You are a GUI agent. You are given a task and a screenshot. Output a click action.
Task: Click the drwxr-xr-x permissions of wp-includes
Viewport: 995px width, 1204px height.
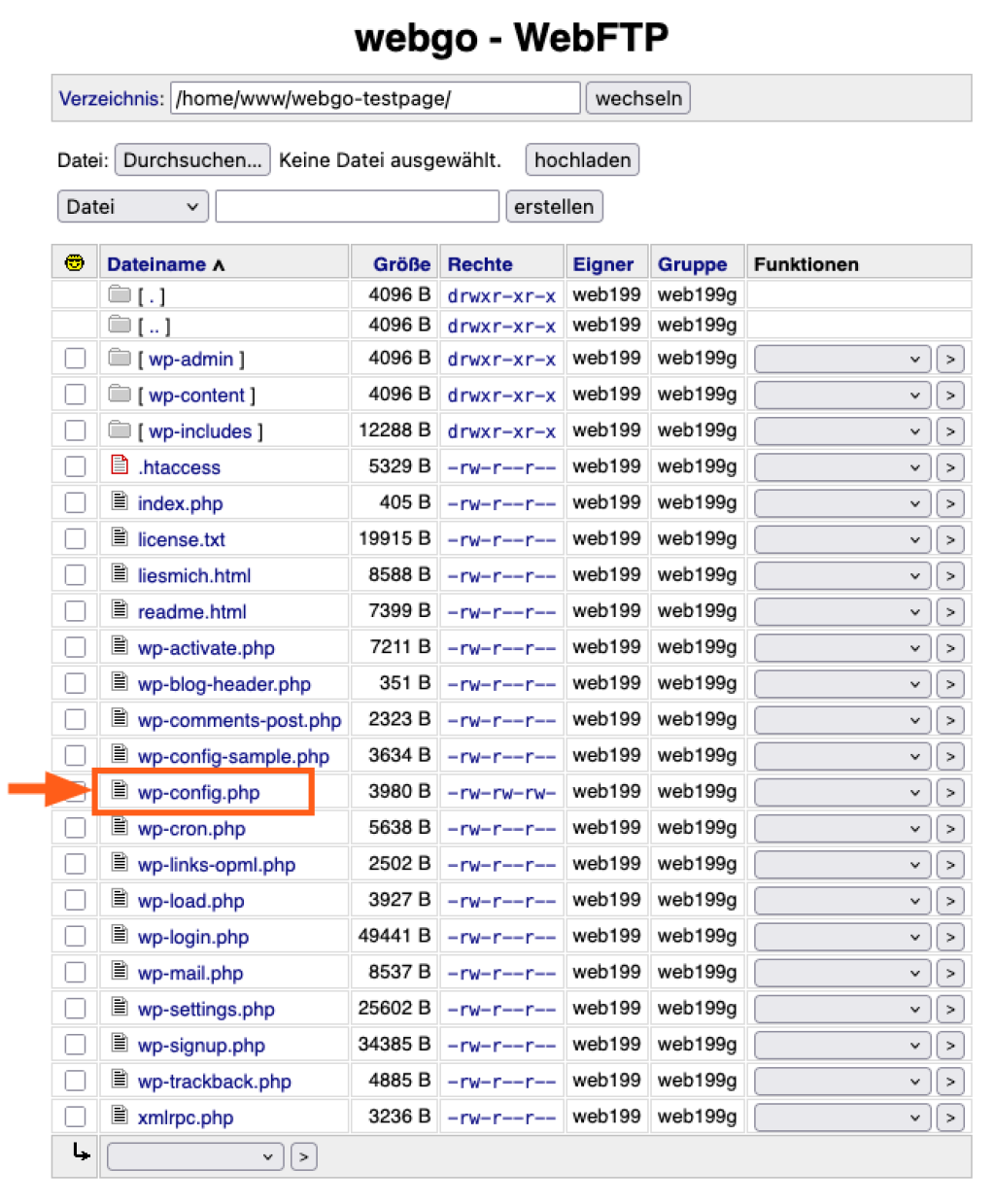point(501,431)
